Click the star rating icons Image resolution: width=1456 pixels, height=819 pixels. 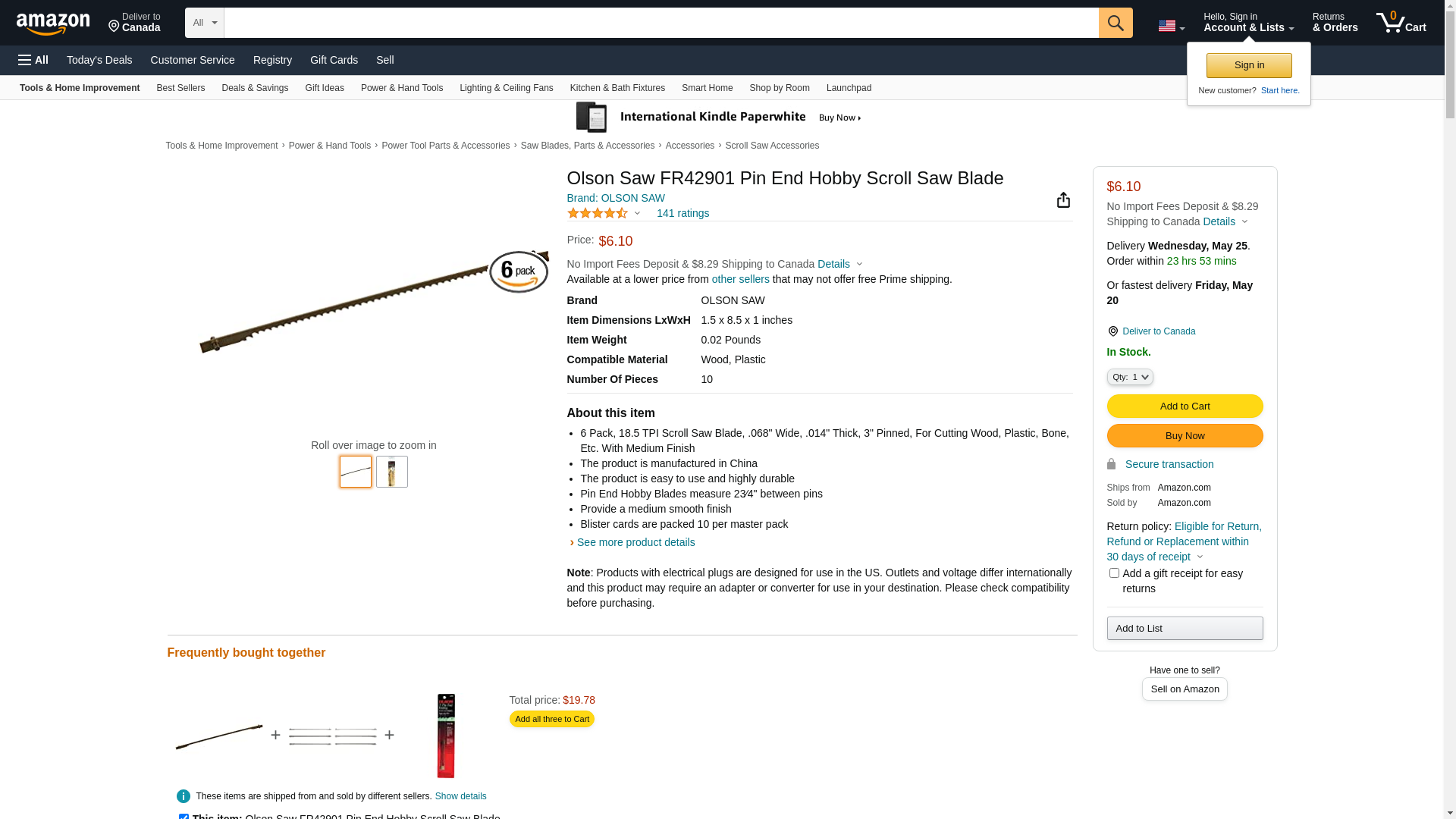pos(598,214)
